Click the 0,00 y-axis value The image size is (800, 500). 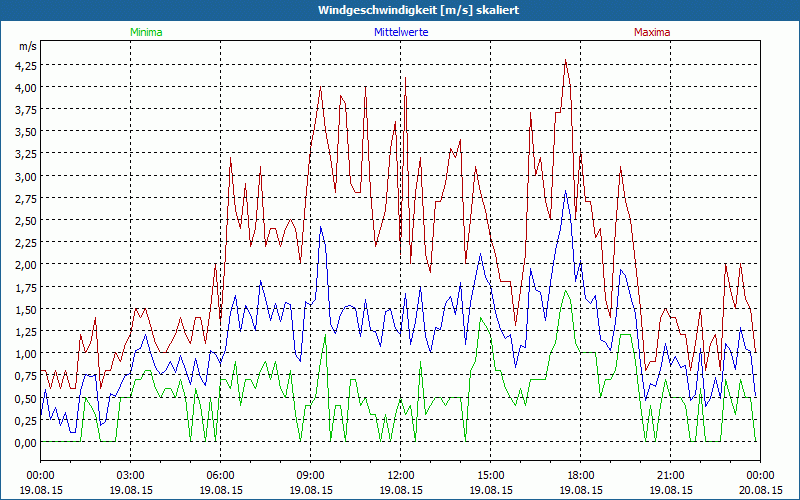26,443
